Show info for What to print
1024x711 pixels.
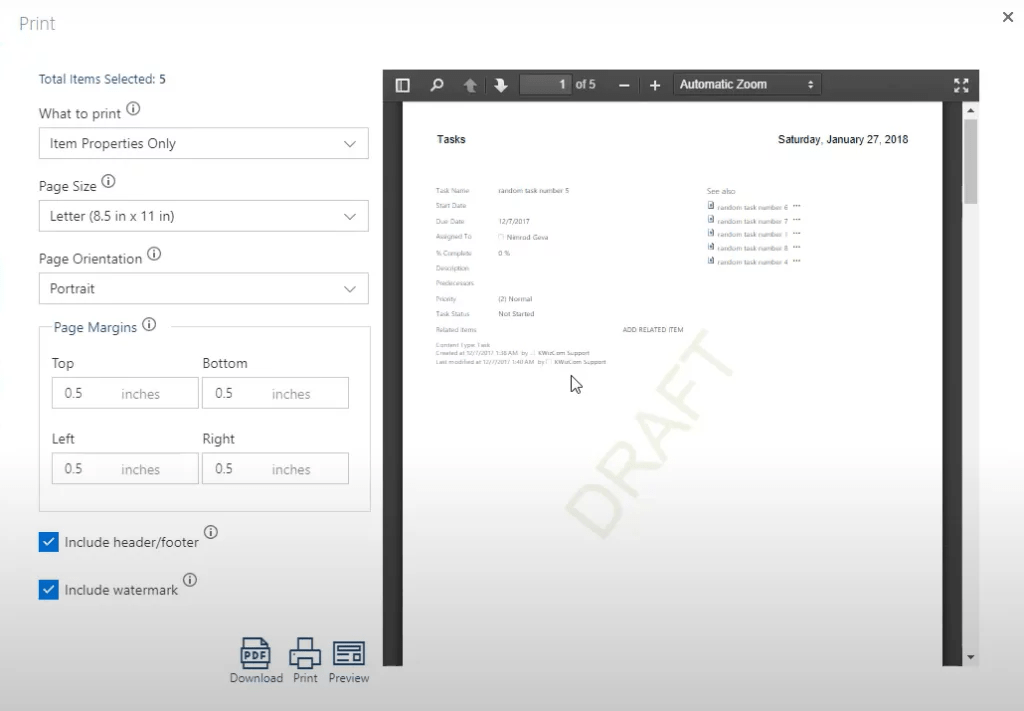pyautogui.click(x=133, y=108)
